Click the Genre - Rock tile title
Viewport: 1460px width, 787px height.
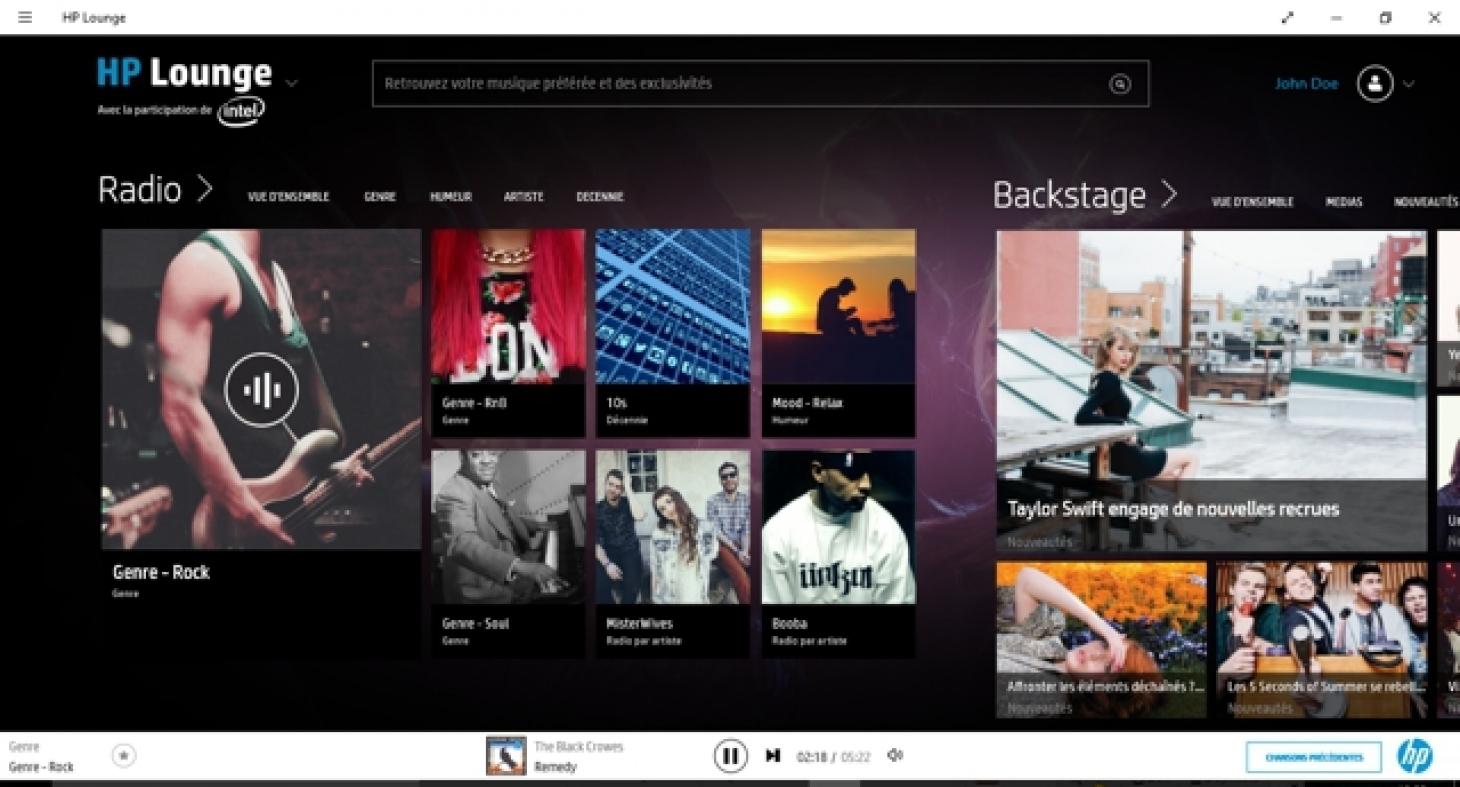click(x=161, y=573)
